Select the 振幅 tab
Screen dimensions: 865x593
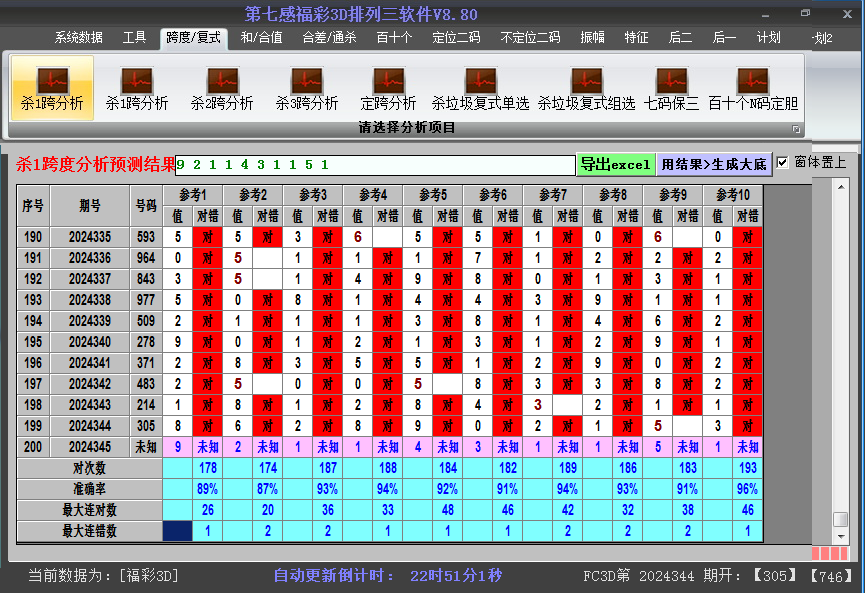point(593,38)
